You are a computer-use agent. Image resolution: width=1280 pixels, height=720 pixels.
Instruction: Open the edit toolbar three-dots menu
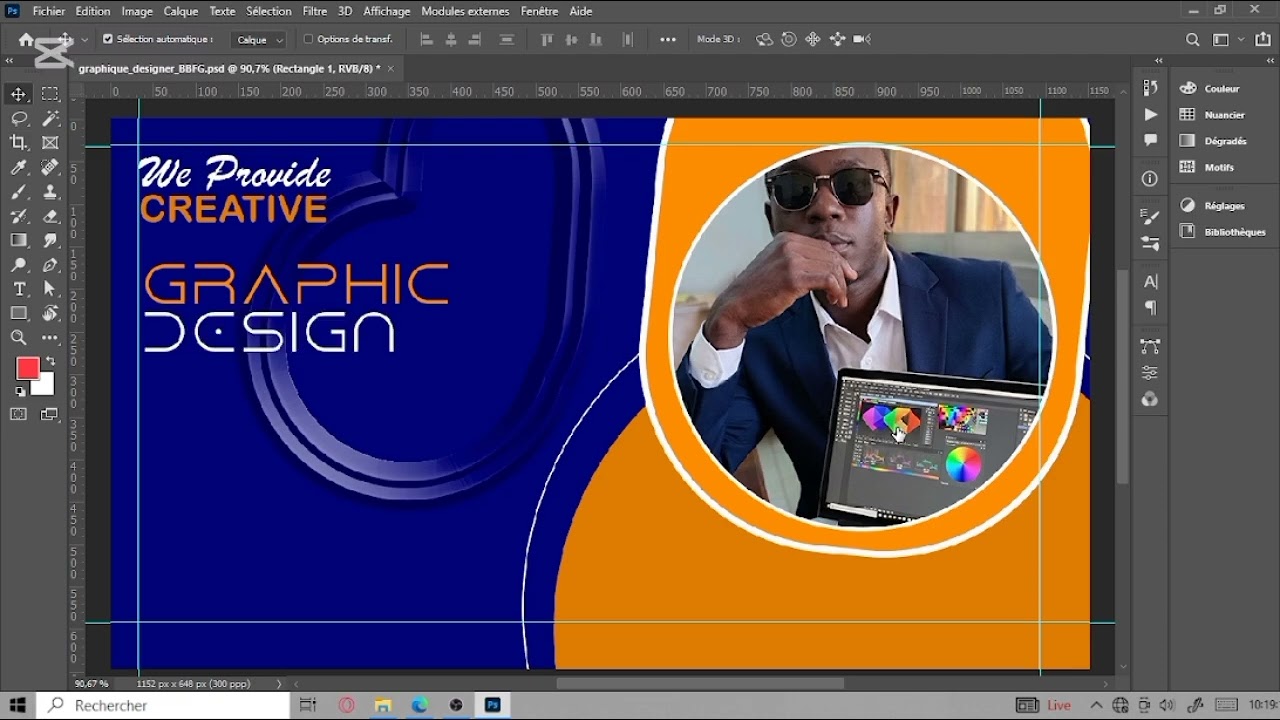[50, 338]
